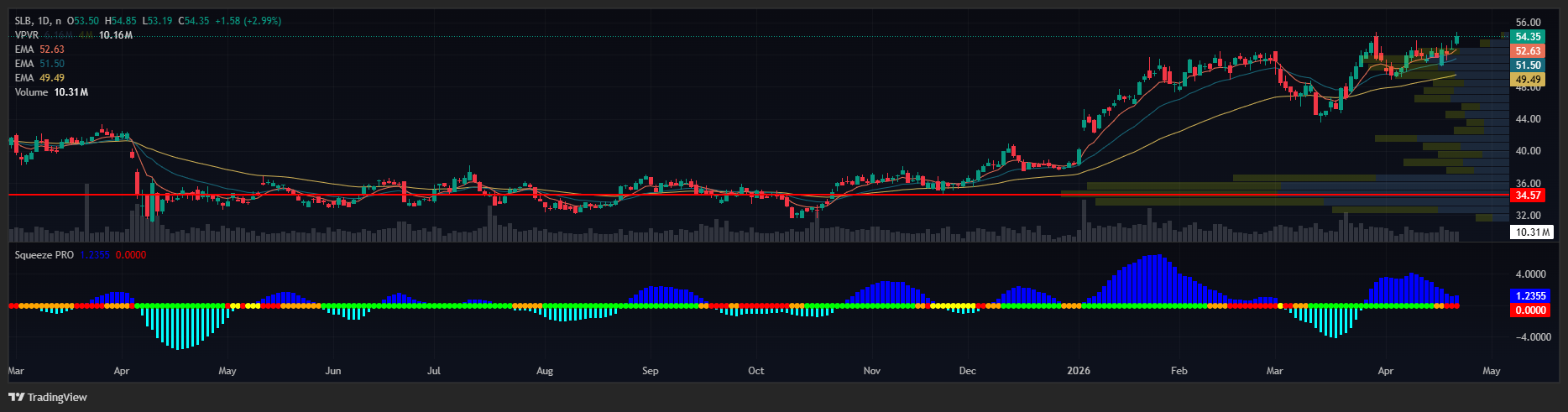Click the green 54.35 current price label
Viewport: 1568px width, 412px height.
1528,37
